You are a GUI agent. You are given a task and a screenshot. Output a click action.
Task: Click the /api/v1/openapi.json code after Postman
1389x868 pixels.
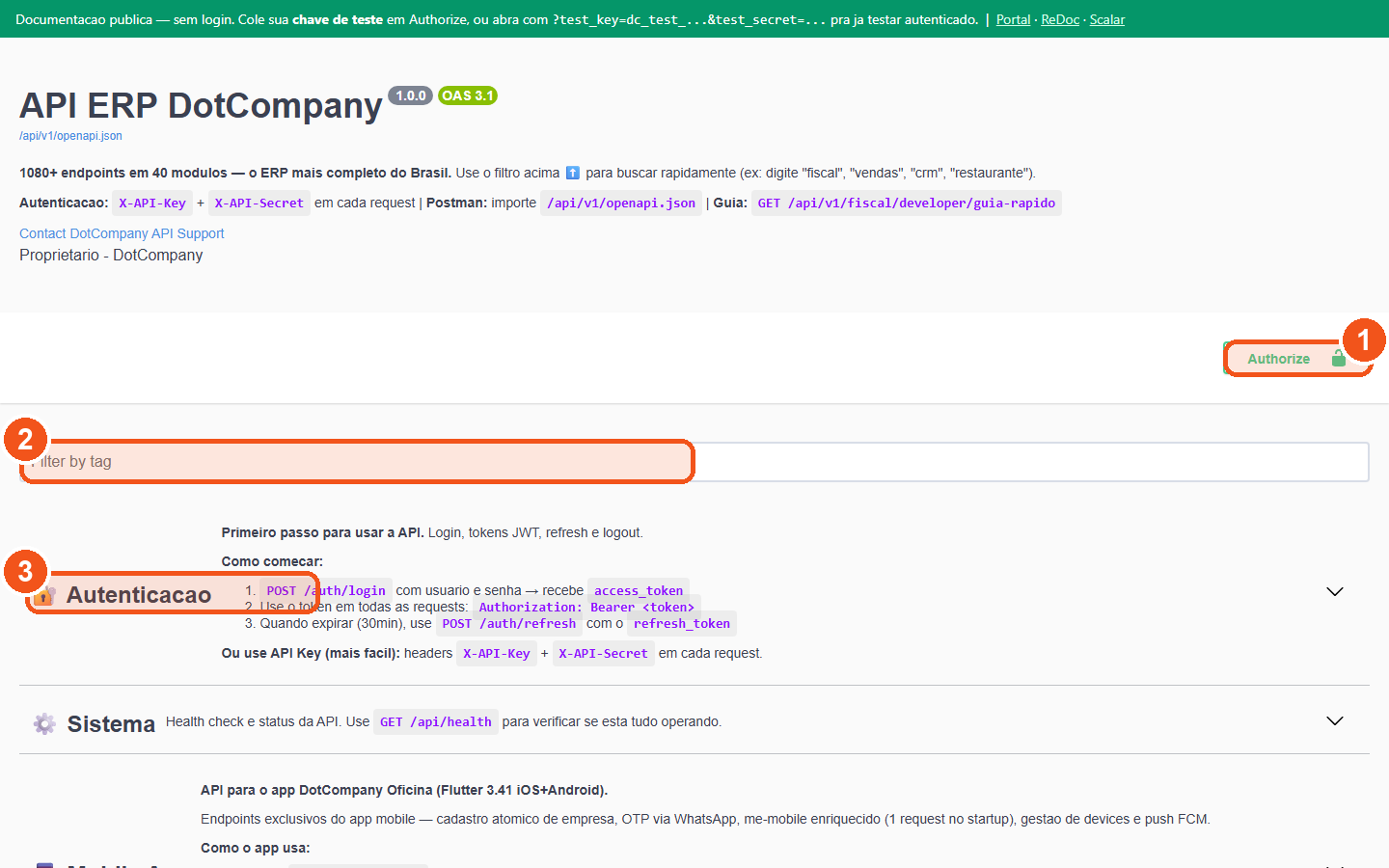pos(621,203)
